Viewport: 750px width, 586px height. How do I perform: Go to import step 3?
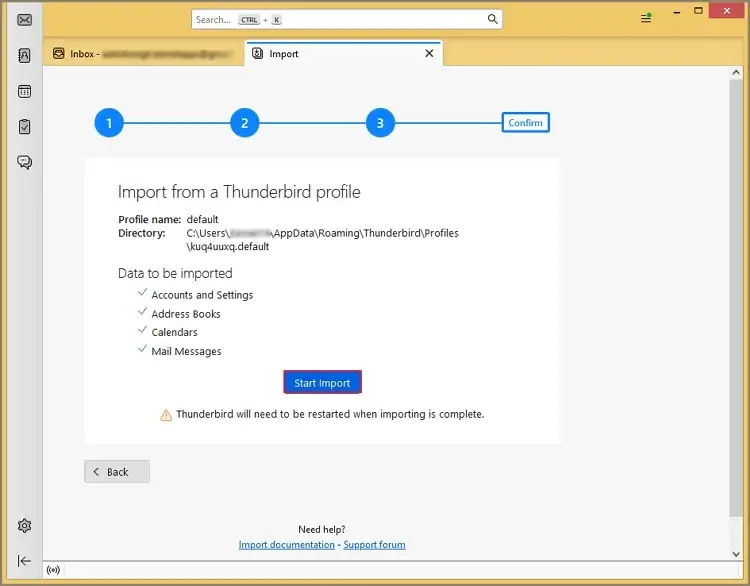point(380,123)
